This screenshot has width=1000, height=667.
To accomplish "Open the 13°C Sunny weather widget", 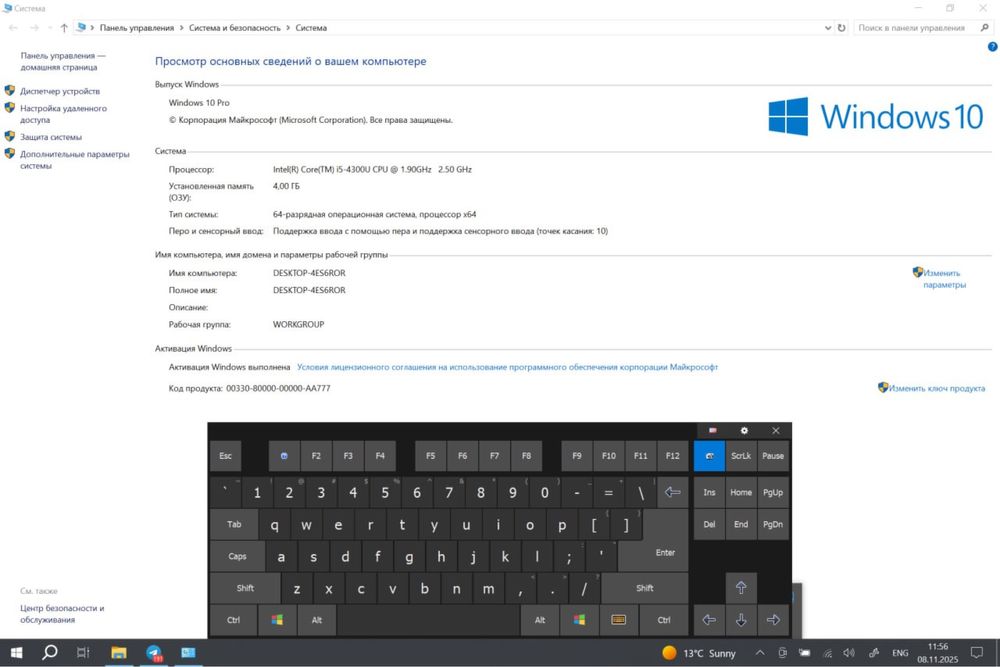I will pos(699,653).
